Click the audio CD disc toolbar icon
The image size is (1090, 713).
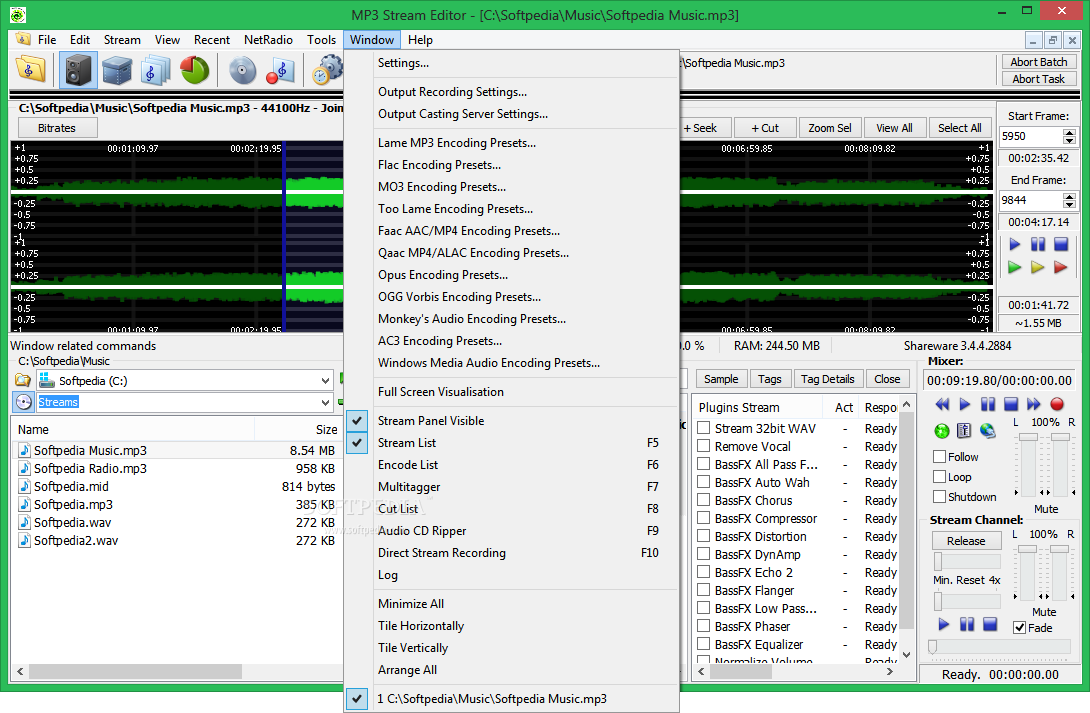[243, 70]
